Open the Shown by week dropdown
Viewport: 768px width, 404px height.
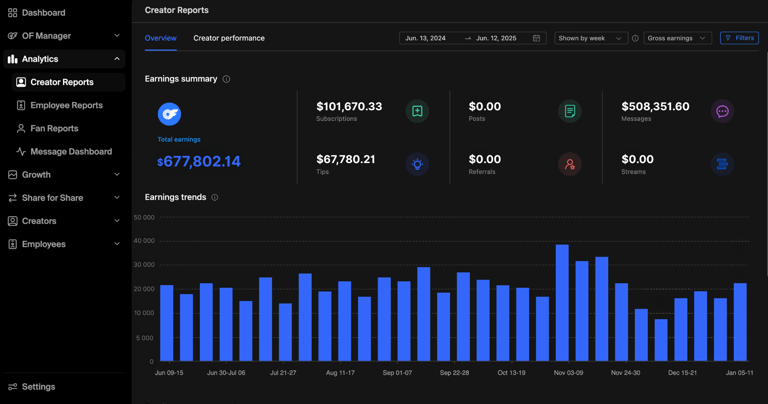click(x=590, y=38)
